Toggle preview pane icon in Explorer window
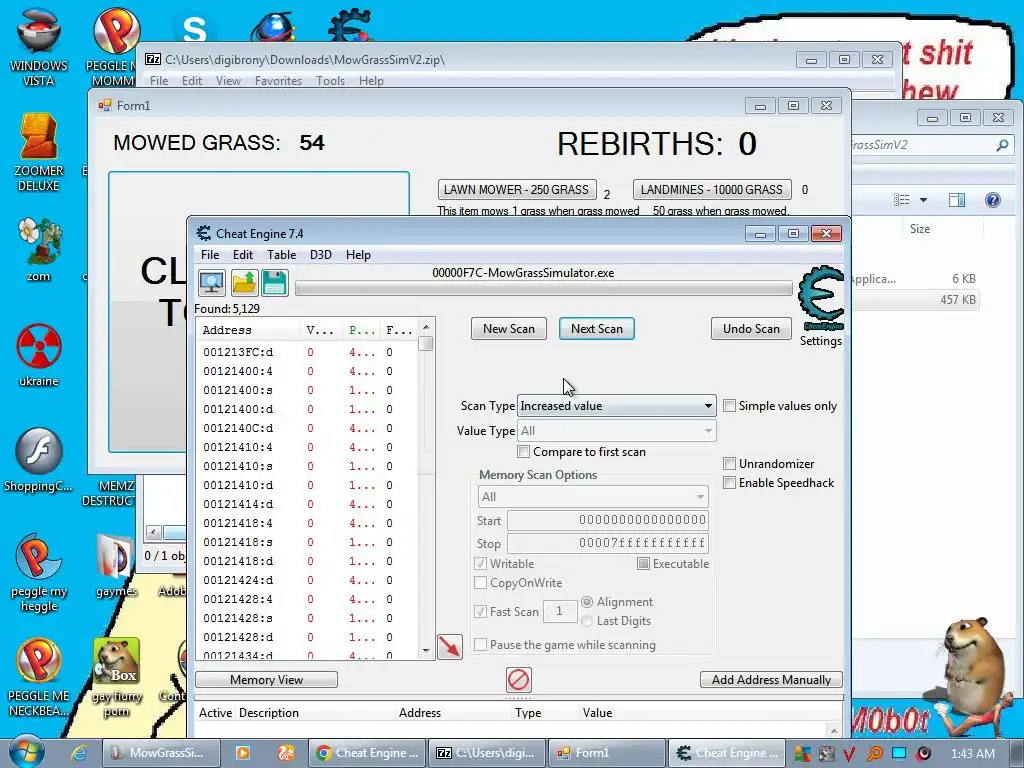 pyautogui.click(x=957, y=200)
